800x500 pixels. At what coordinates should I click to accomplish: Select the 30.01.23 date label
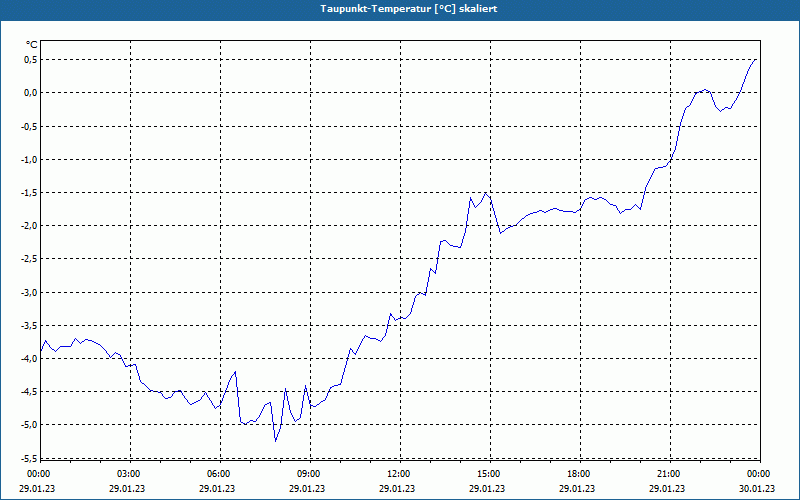tap(757, 488)
